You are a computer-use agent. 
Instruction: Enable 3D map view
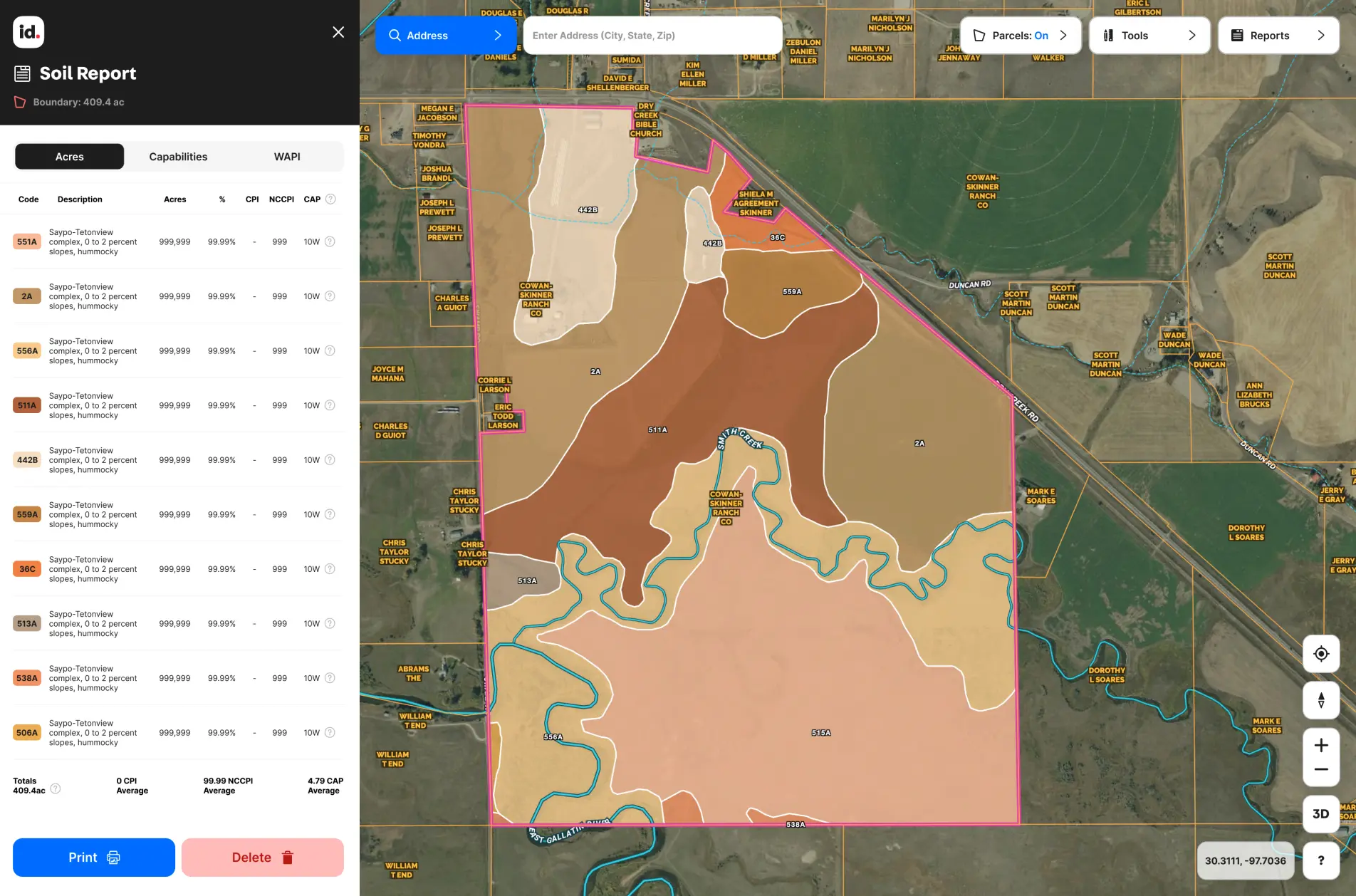1320,813
